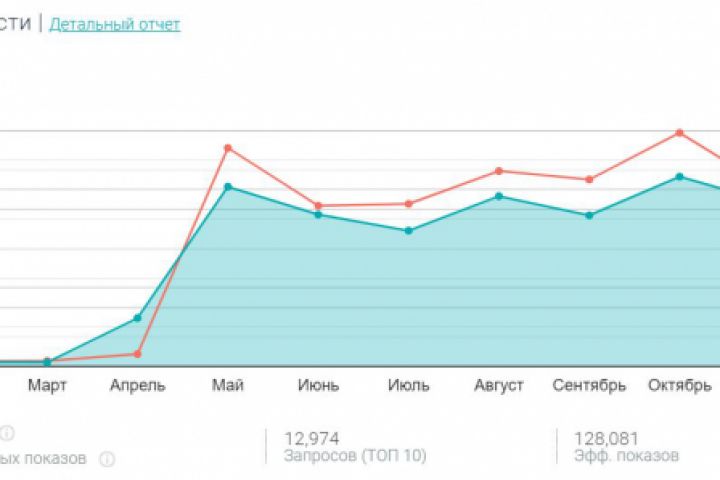The image size is (720, 480).
Task: Open the Детальный отчет link
Action: (x=115, y=24)
